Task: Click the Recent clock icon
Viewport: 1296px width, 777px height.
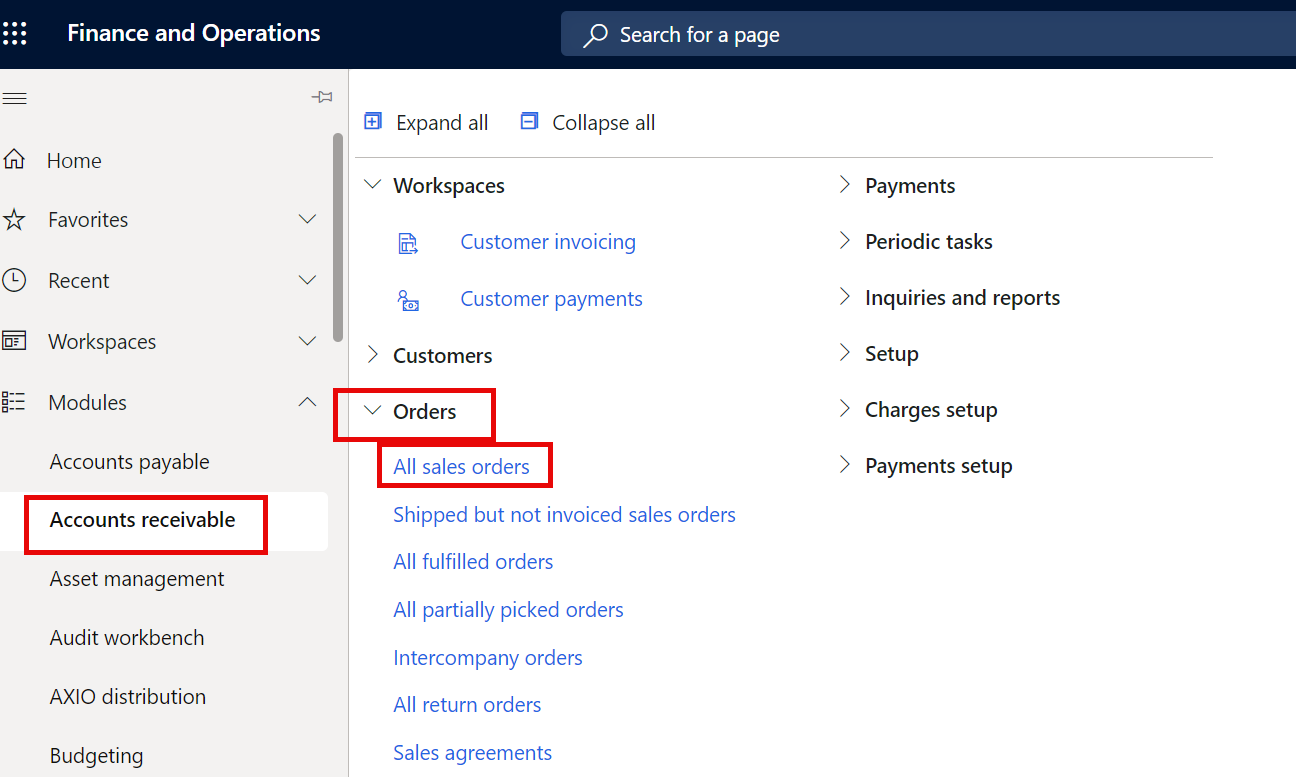Action: coord(17,280)
